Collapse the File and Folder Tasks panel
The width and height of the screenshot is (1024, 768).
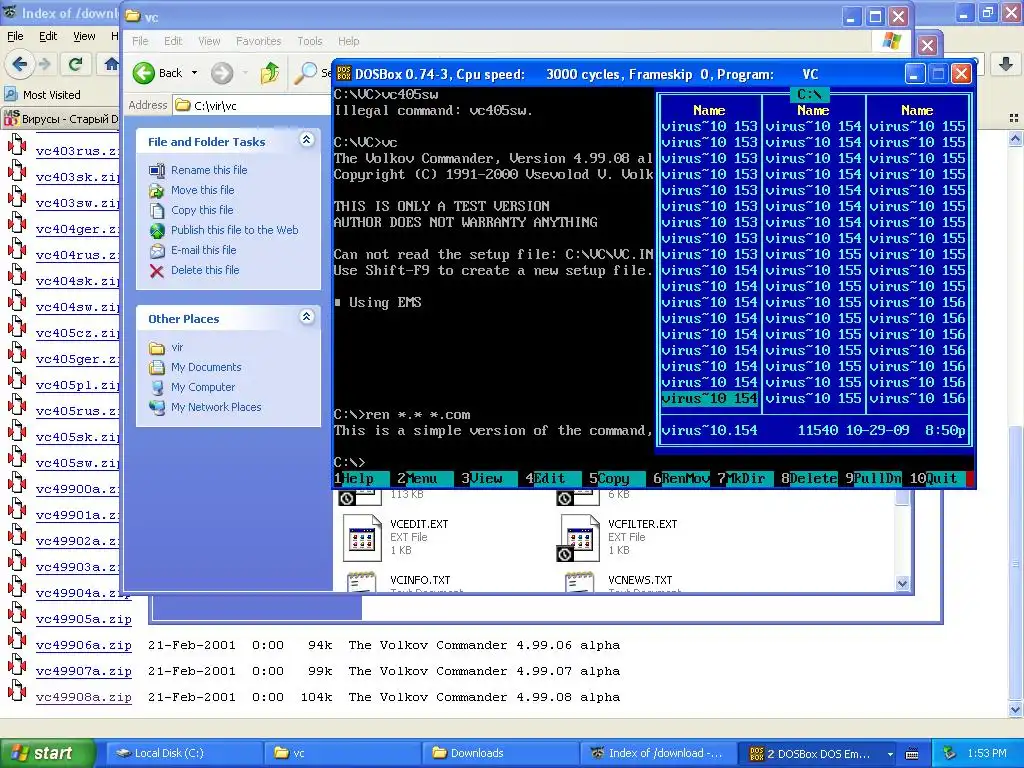(306, 140)
